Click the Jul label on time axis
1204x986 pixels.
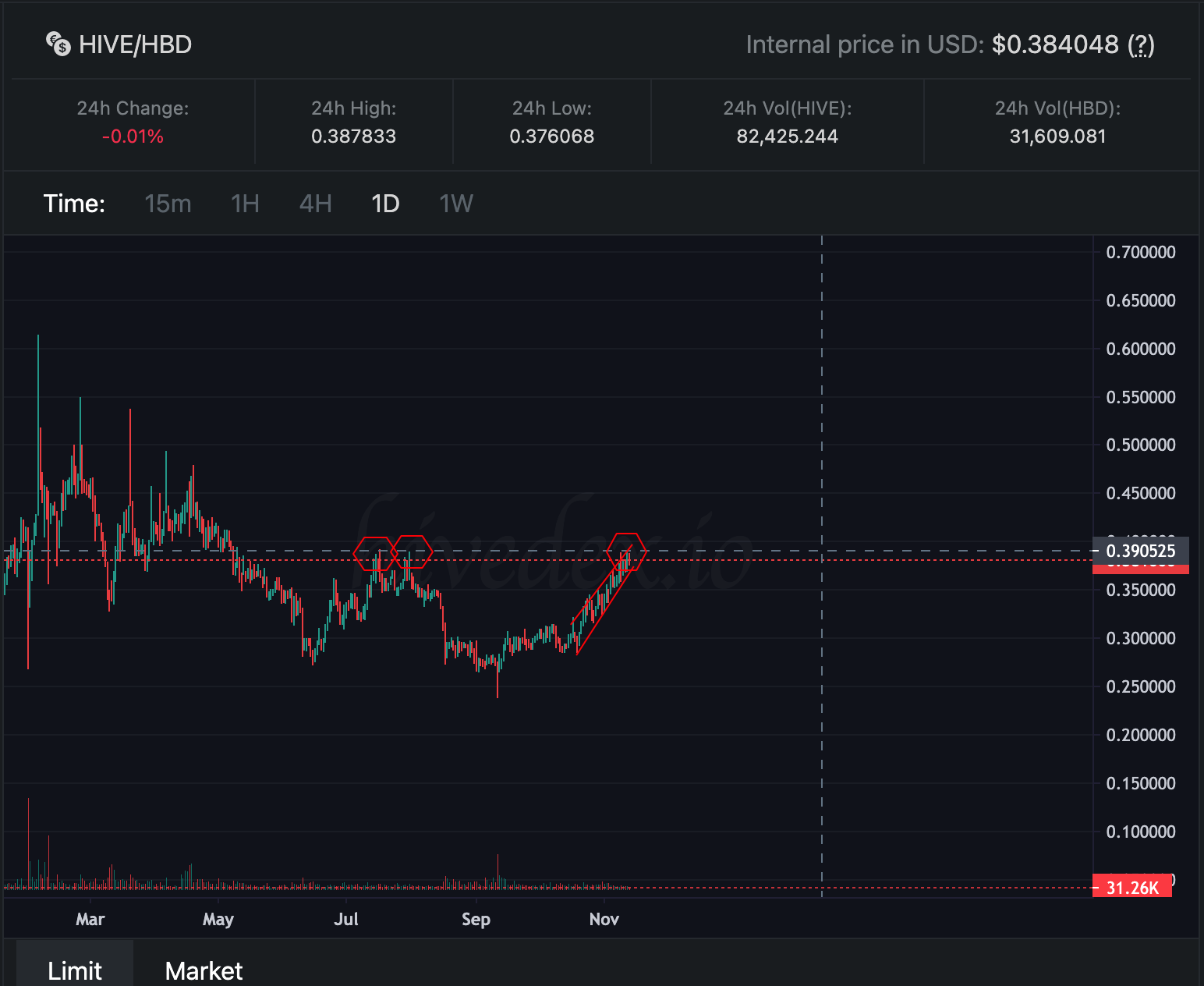pos(346,919)
